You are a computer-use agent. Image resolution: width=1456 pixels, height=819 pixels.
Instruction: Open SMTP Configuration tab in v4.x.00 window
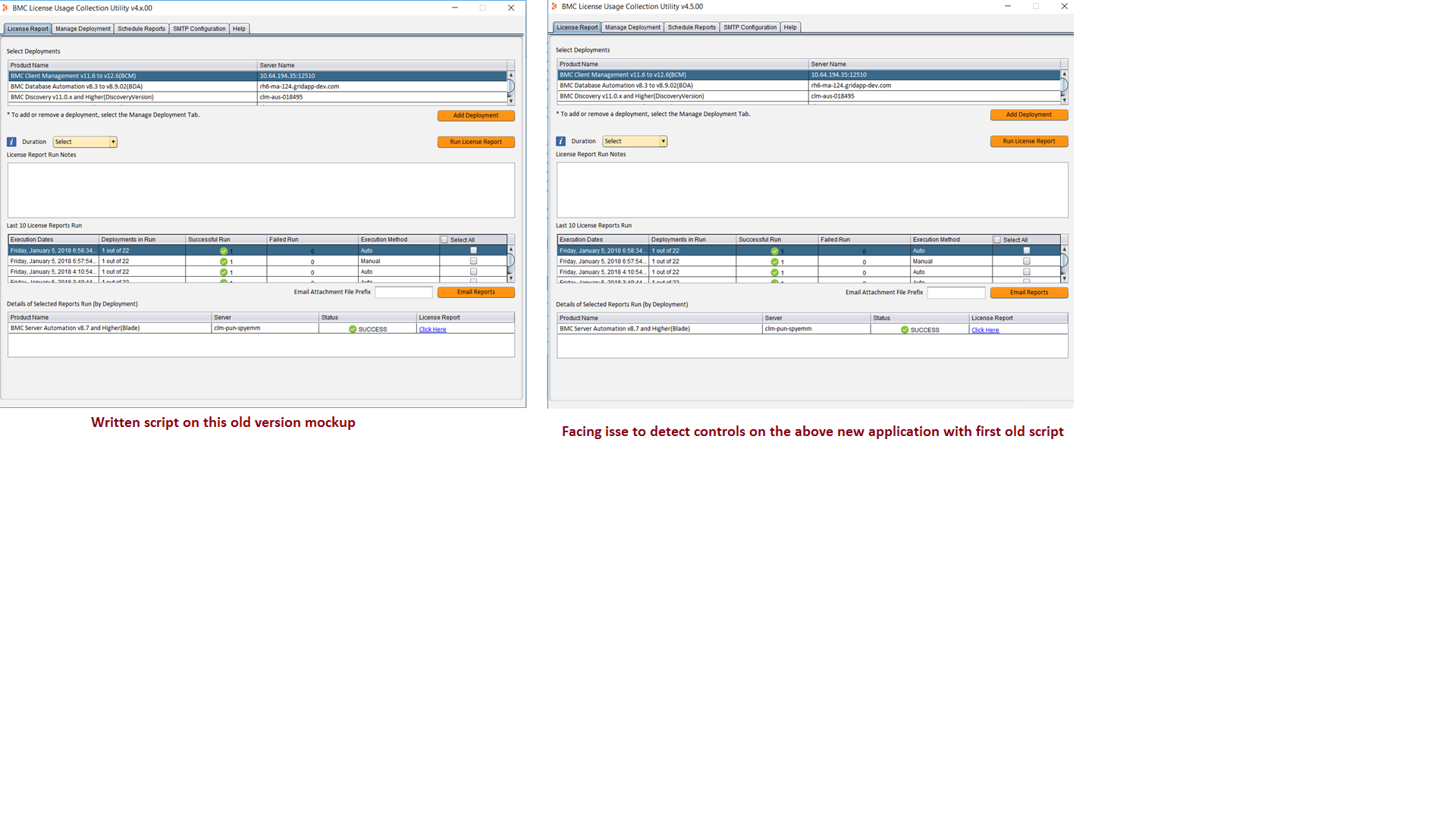click(199, 29)
